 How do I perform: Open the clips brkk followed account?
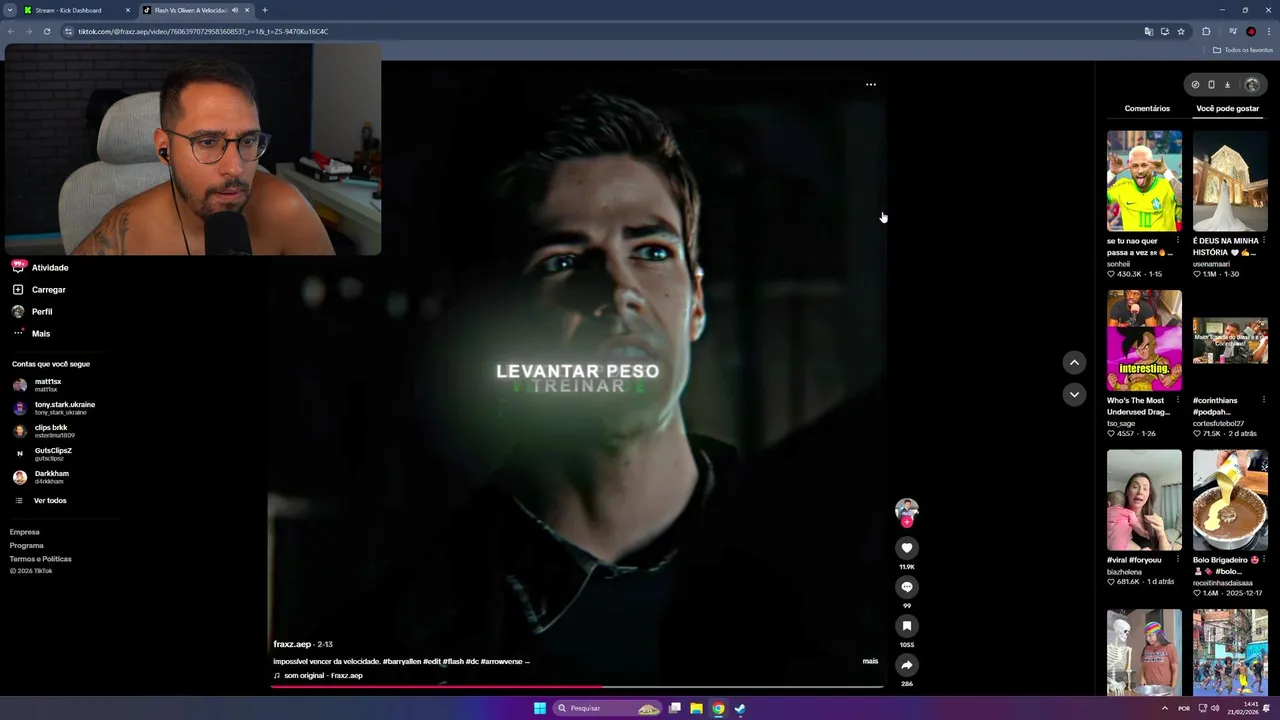(43, 430)
